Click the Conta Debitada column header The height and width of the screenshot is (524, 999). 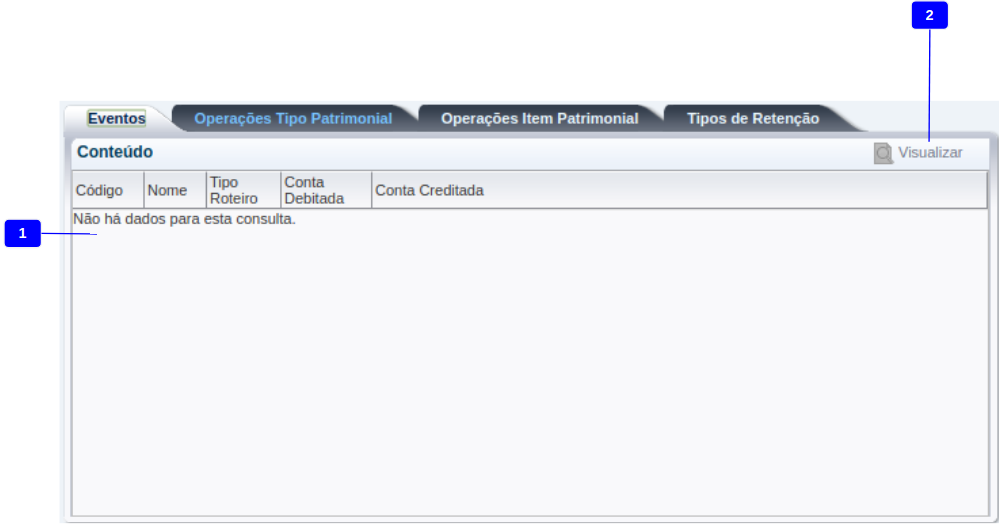pos(313,190)
